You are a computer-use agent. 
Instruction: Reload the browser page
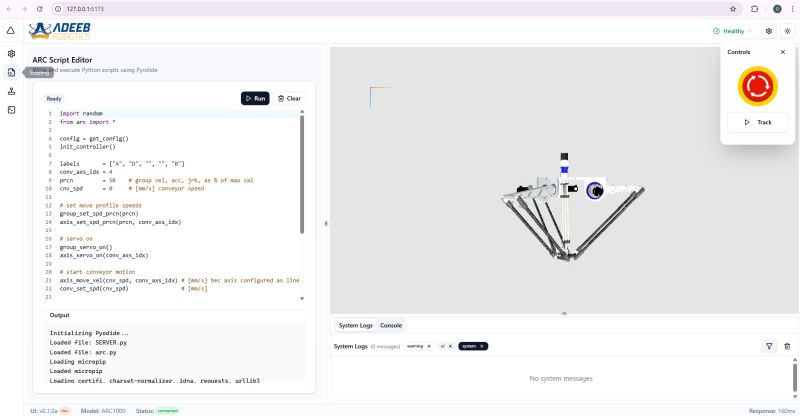40,9
